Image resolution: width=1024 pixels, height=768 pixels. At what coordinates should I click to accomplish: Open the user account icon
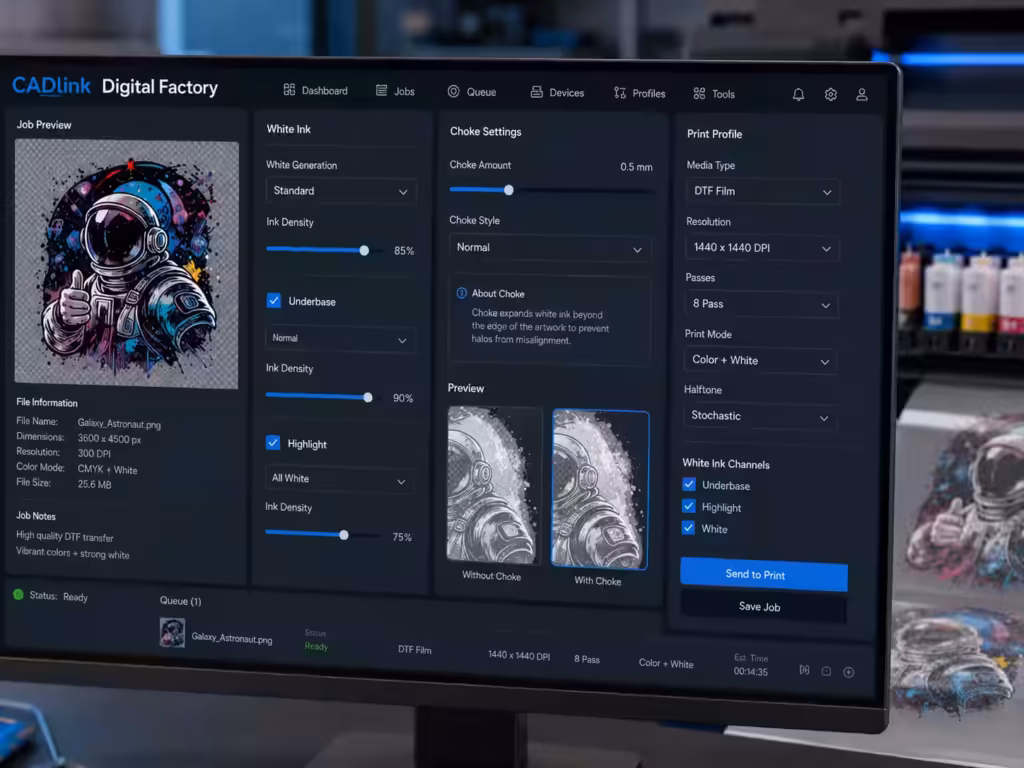(861, 95)
